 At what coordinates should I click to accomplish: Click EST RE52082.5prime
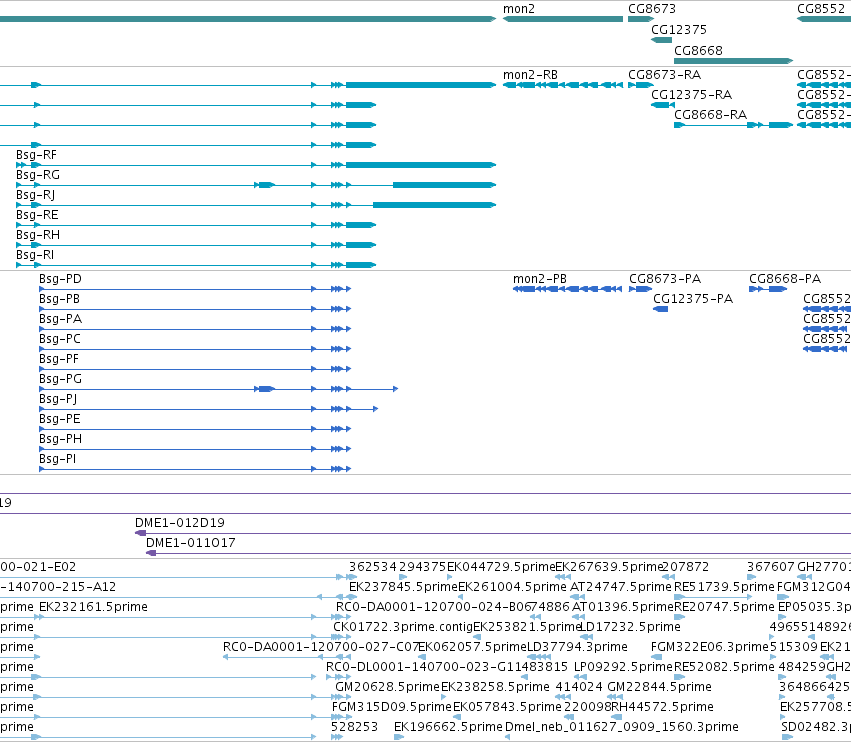[724, 667]
